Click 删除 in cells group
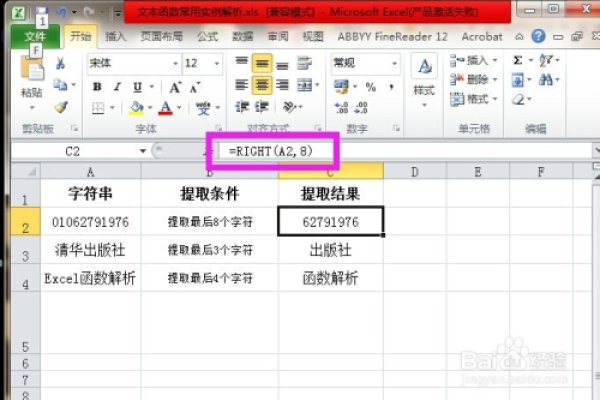Image resolution: width=600 pixels, height=400 pixels. 474,80
